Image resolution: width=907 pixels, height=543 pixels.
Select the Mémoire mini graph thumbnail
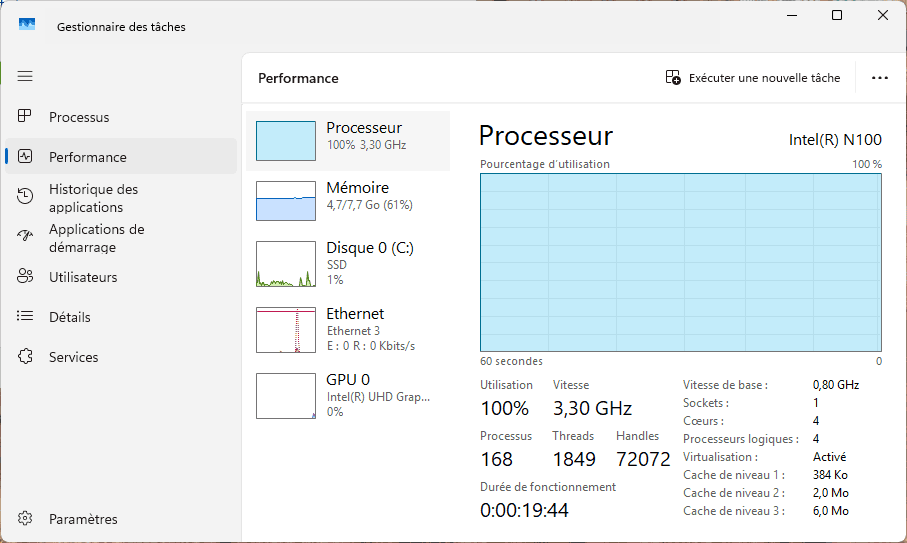tap(286, 201)
